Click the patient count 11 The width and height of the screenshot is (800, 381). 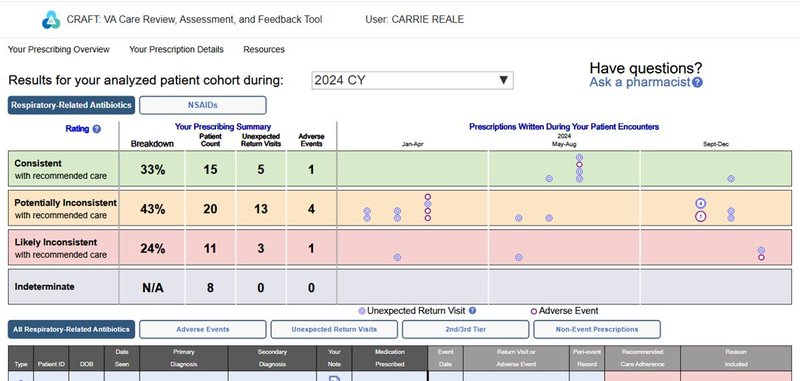point(210,248)
